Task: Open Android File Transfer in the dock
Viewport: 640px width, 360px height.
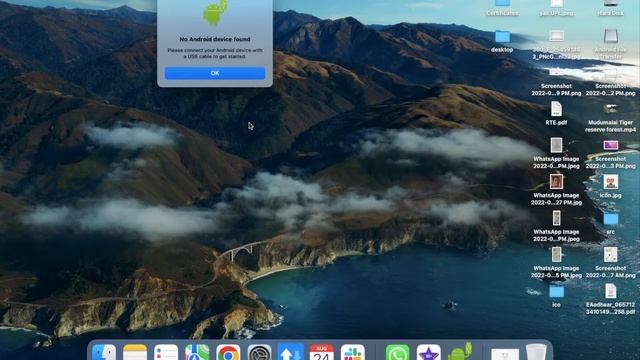Action: click(460, 351)
